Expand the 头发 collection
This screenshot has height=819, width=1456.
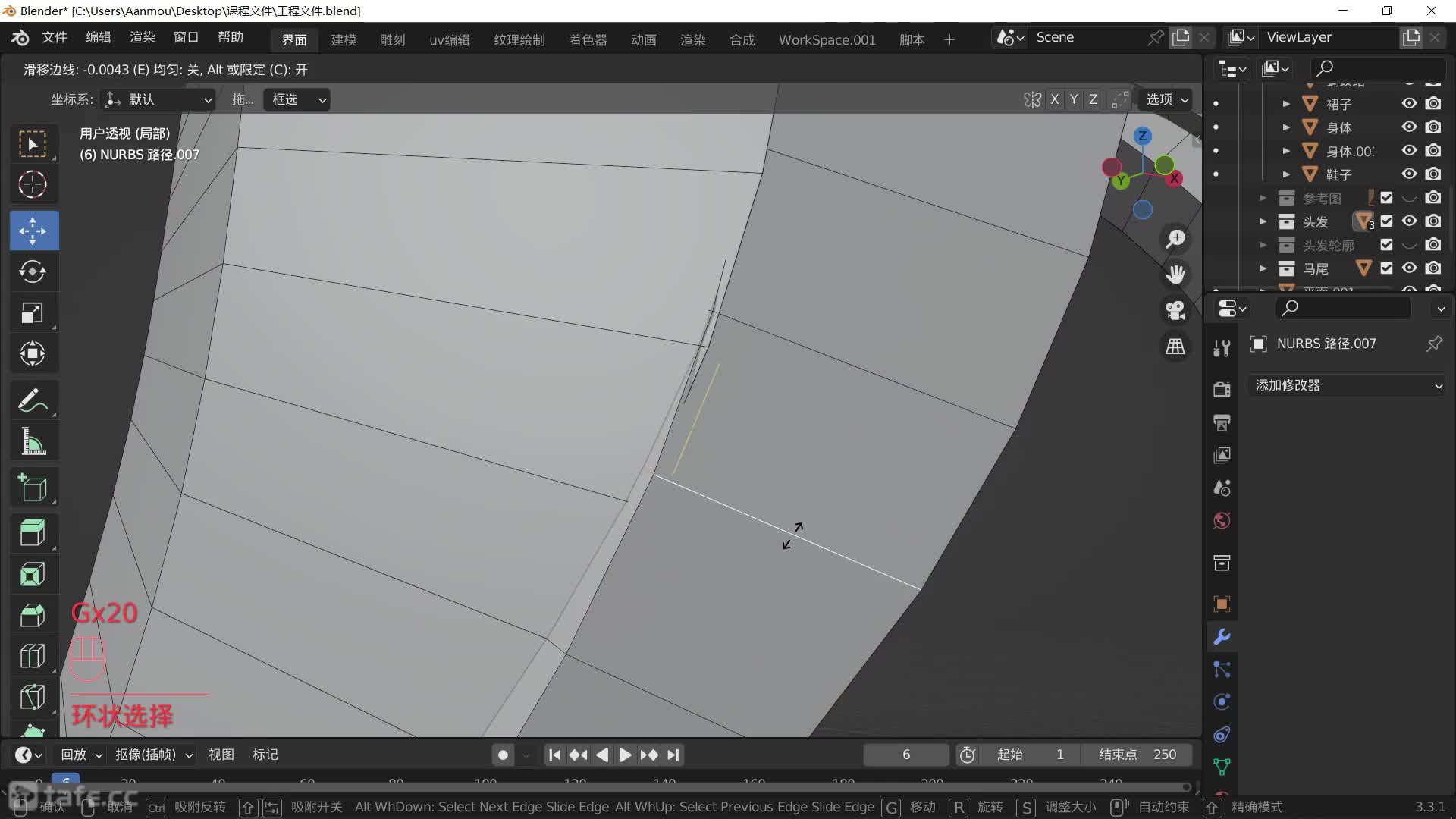1263,221
